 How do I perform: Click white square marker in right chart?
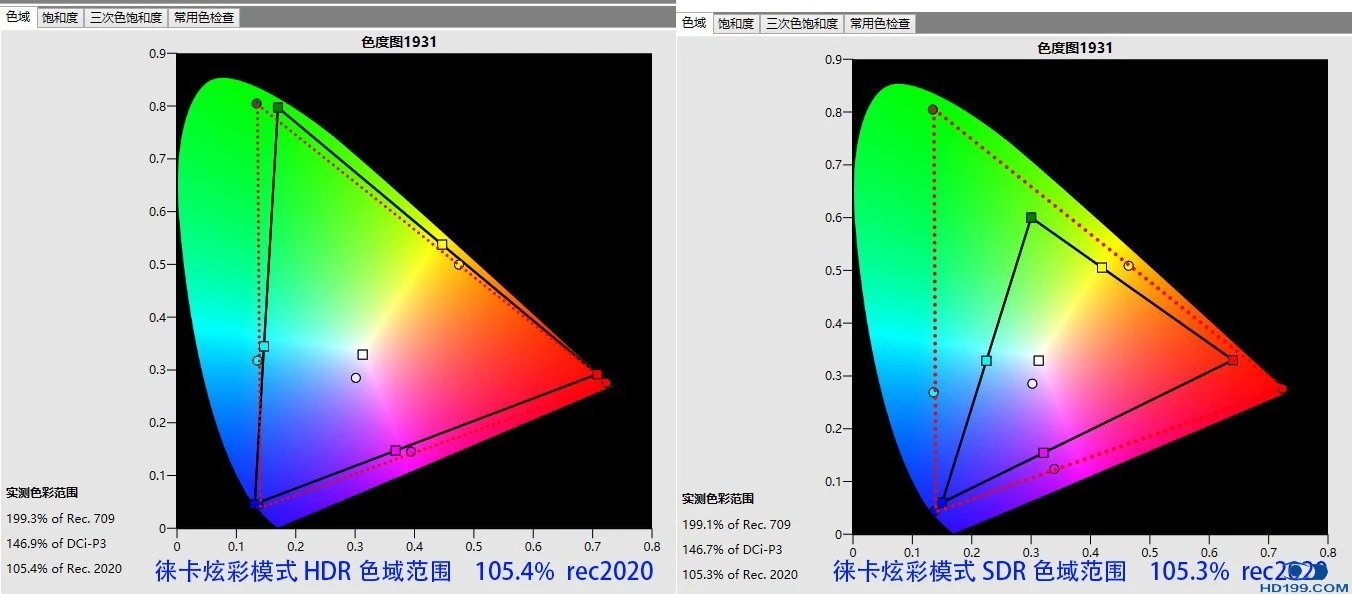pos(1038,360)
